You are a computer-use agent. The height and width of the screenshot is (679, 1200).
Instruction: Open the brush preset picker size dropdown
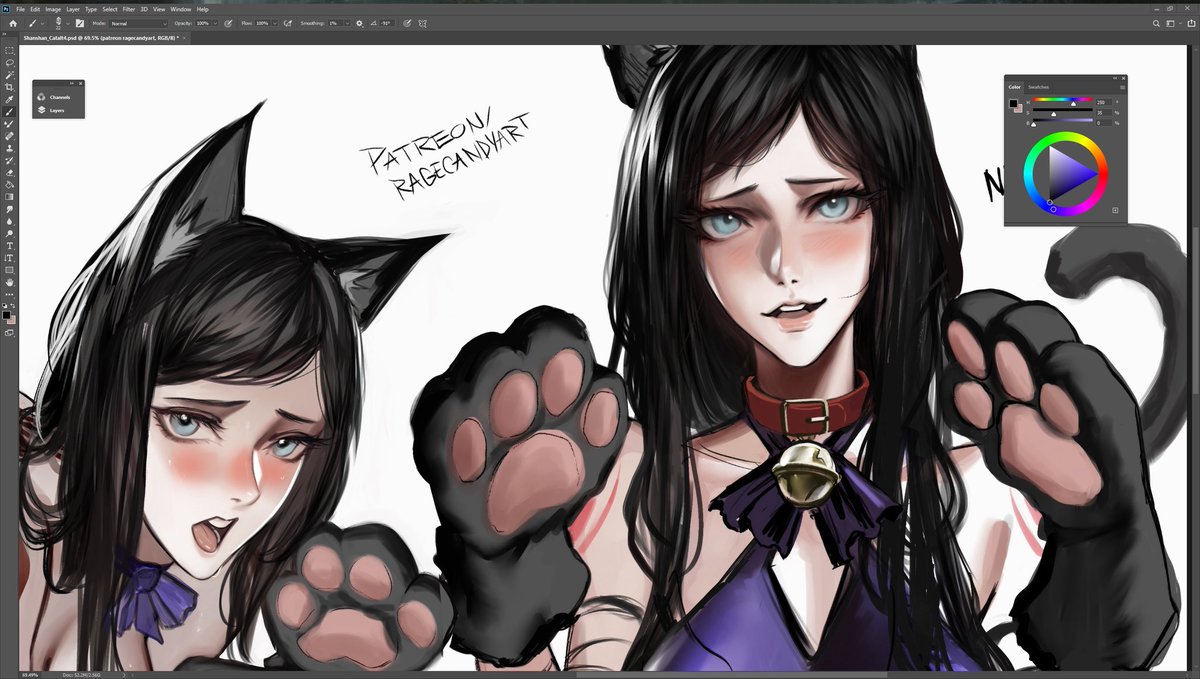coord(68,23)
